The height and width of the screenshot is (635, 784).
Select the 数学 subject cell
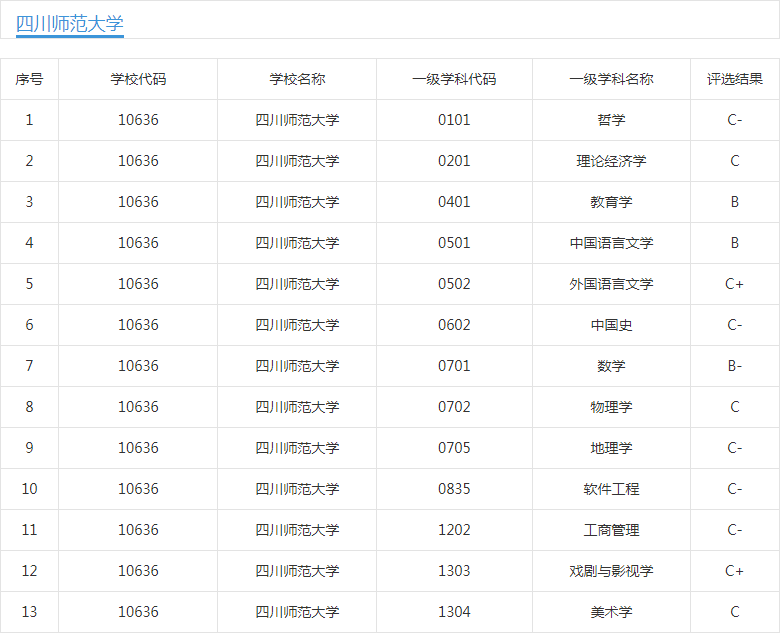(x=611, y=366)
